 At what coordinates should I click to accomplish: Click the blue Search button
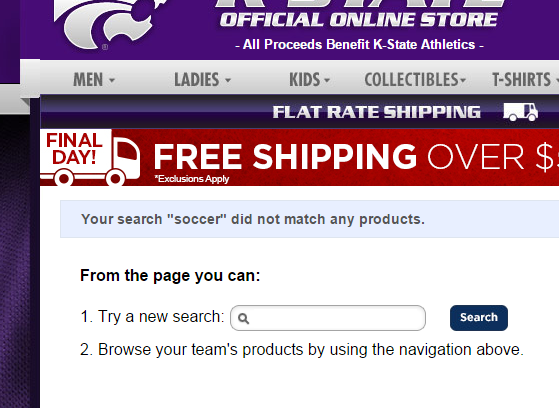coord(479,318)
